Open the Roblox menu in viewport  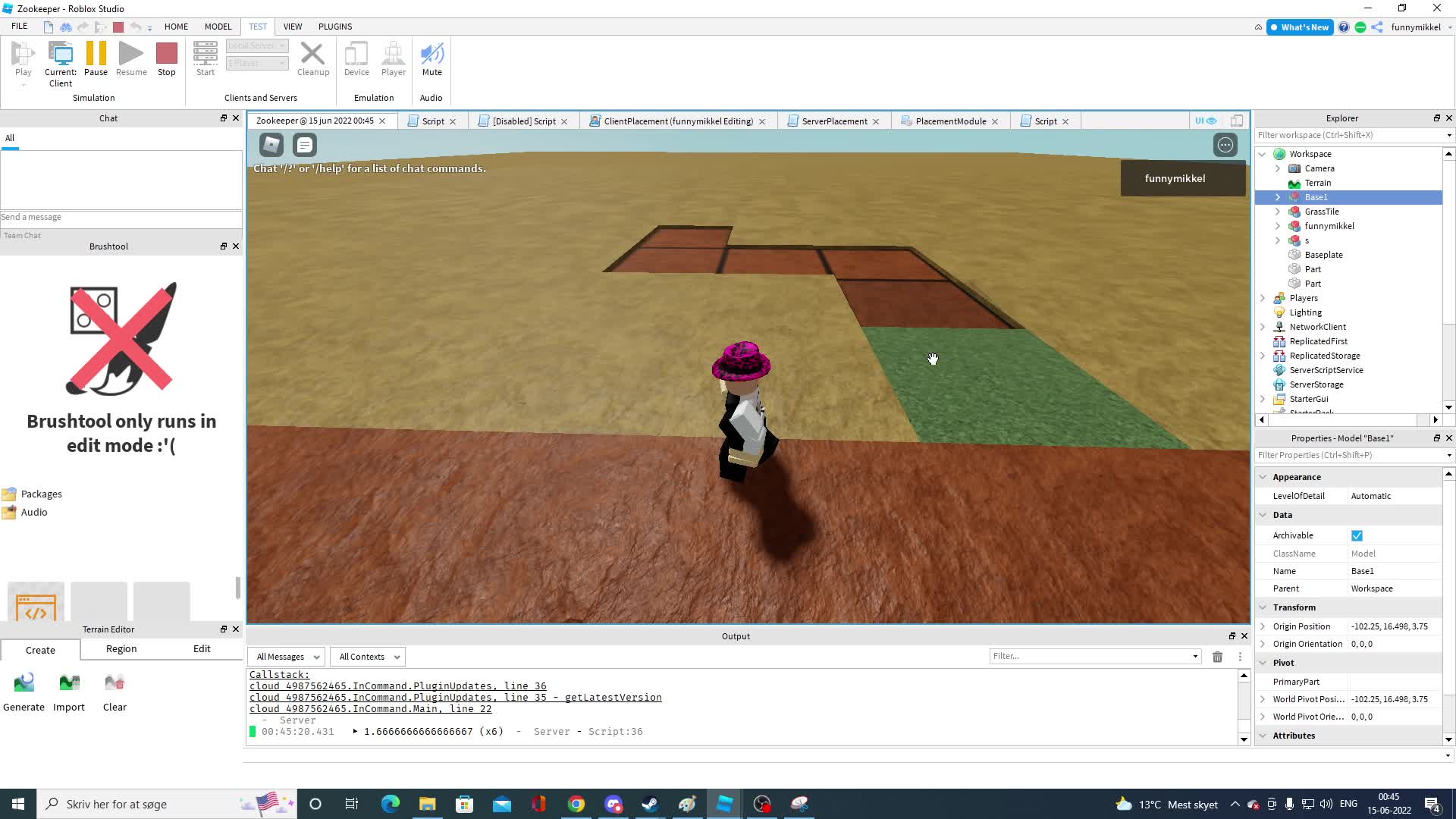(271, 144)
